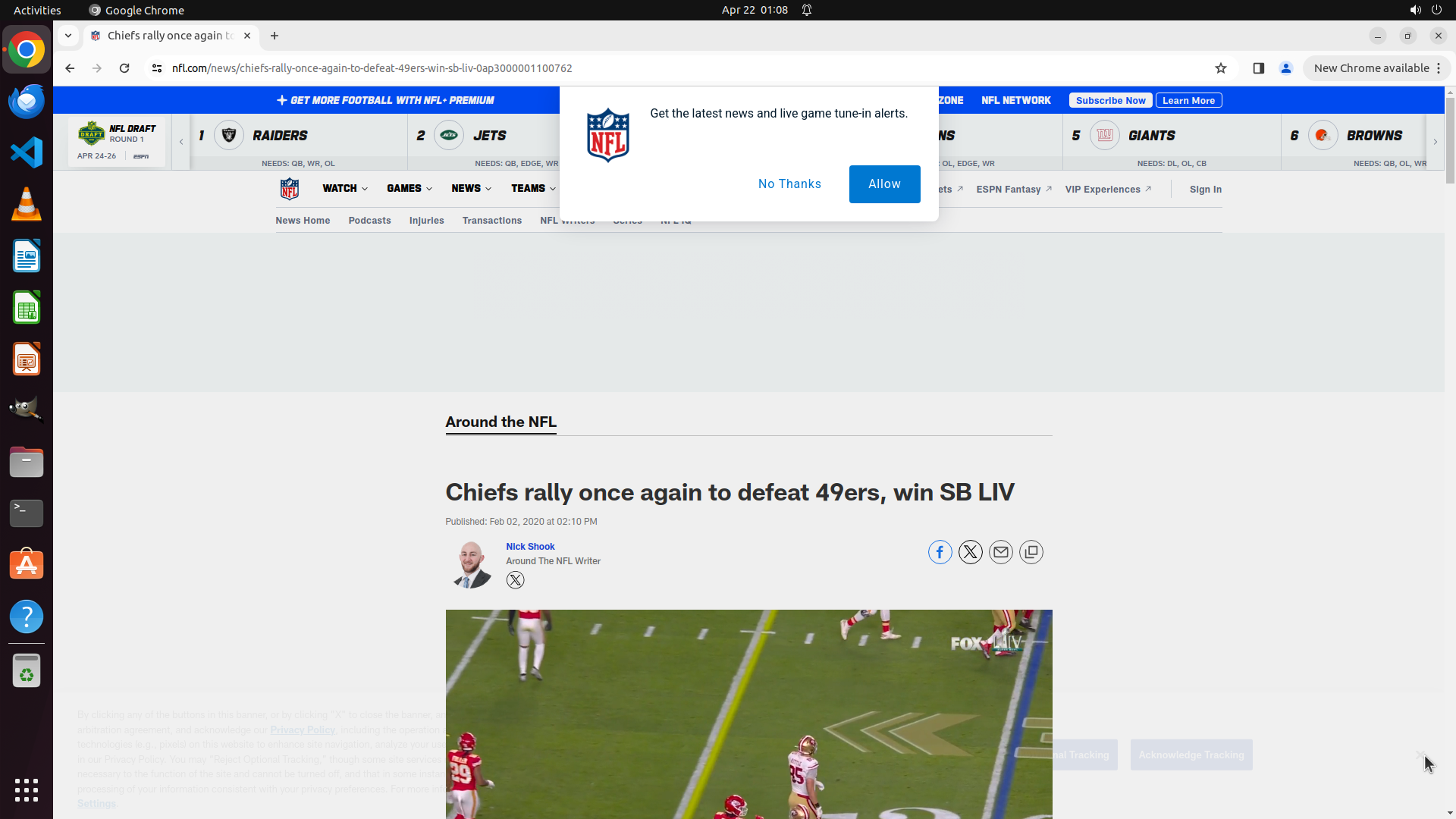Open Nick Shook's X profile icon
1456x819 pixels.
515,580
